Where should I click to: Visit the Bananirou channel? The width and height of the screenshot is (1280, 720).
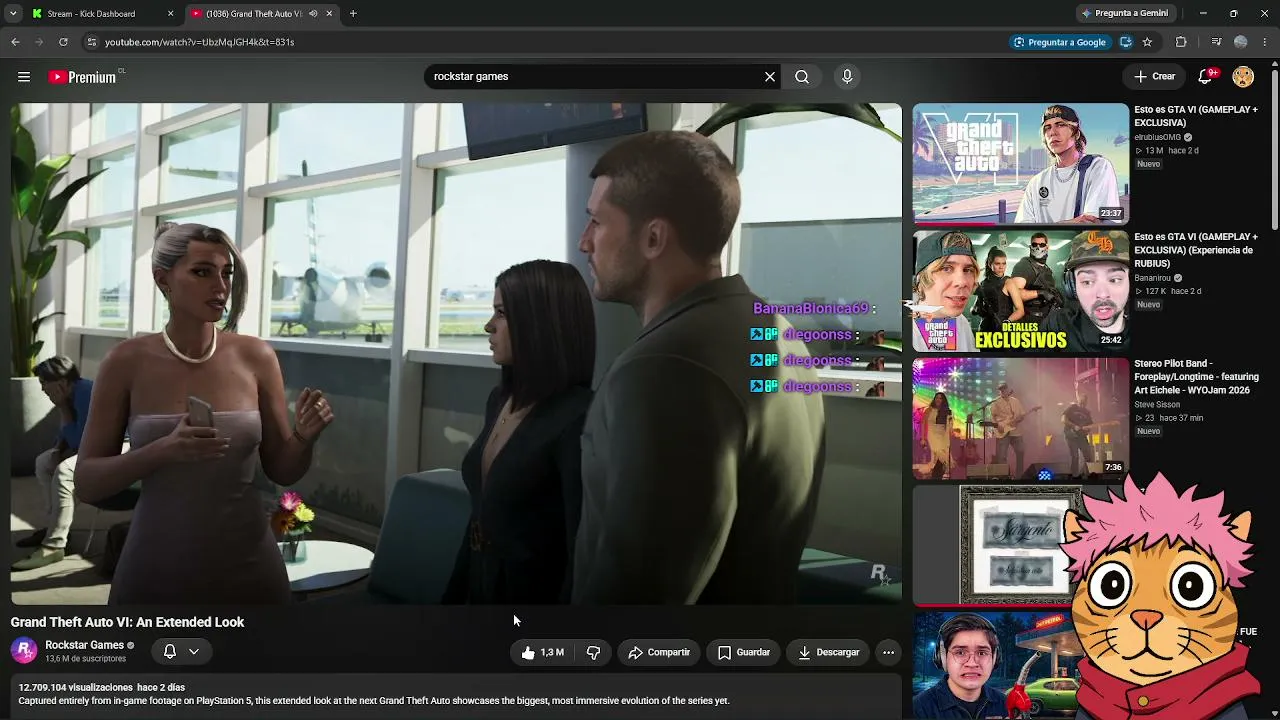click(x=1152, y=278)
